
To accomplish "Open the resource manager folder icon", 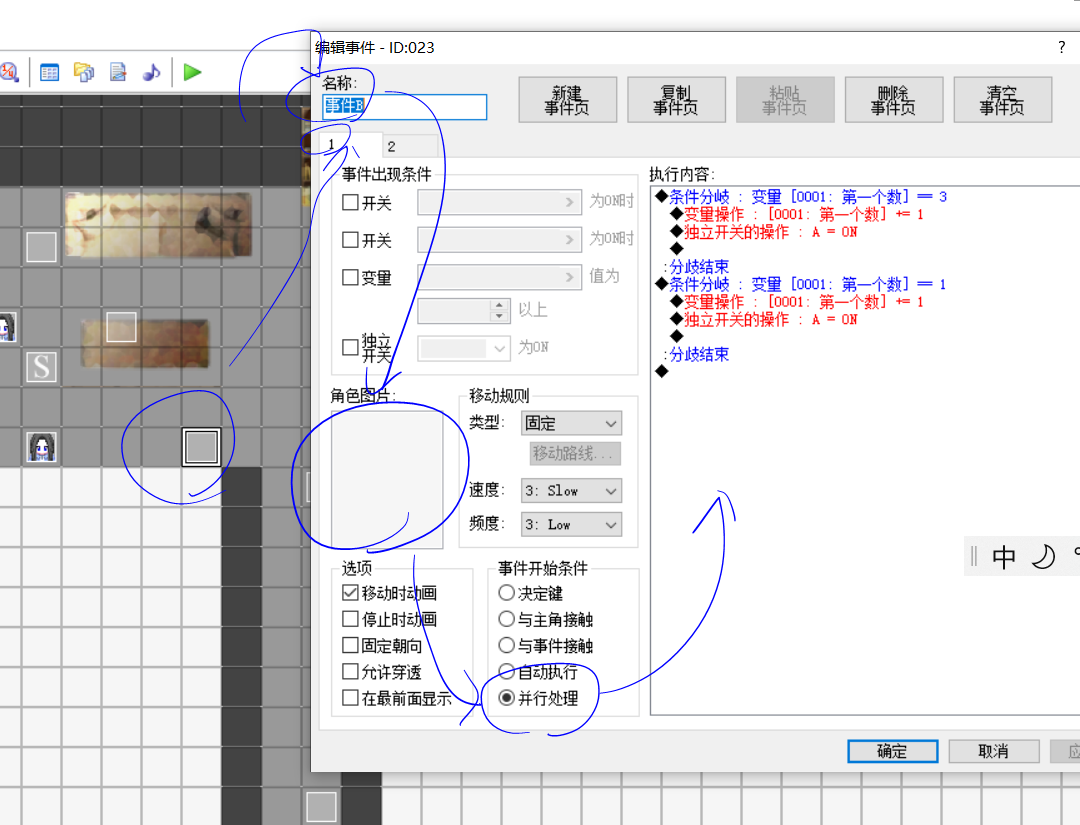I will tap(84, 72).
